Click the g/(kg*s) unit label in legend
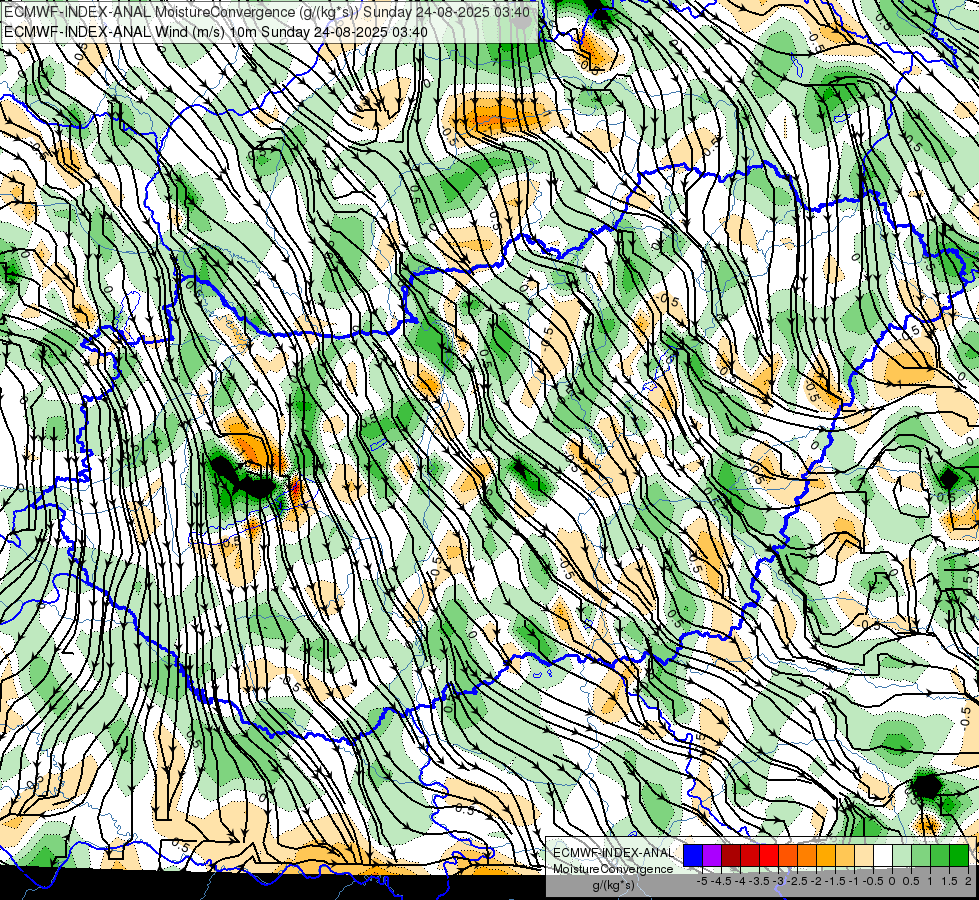Viewport: 979px width, 900px height. click(x=613, y=885)
